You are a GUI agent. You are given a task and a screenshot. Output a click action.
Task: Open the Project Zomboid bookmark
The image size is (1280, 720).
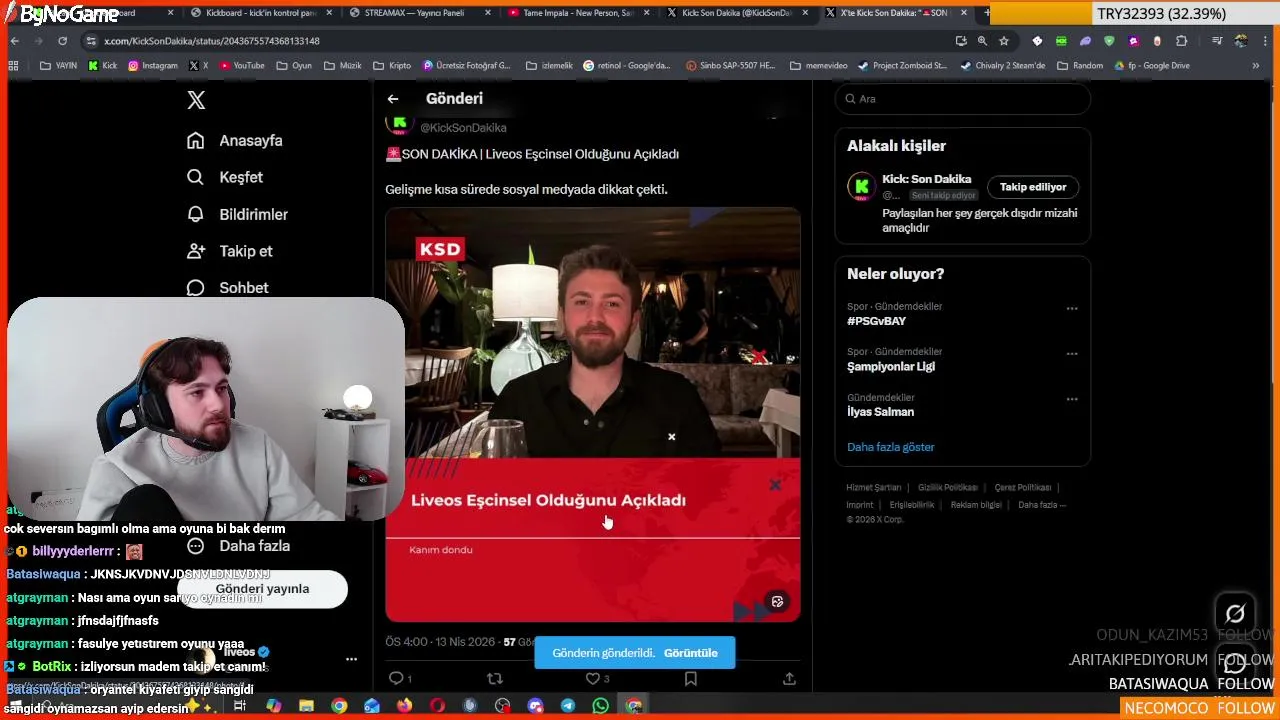[x=902, y=66]
